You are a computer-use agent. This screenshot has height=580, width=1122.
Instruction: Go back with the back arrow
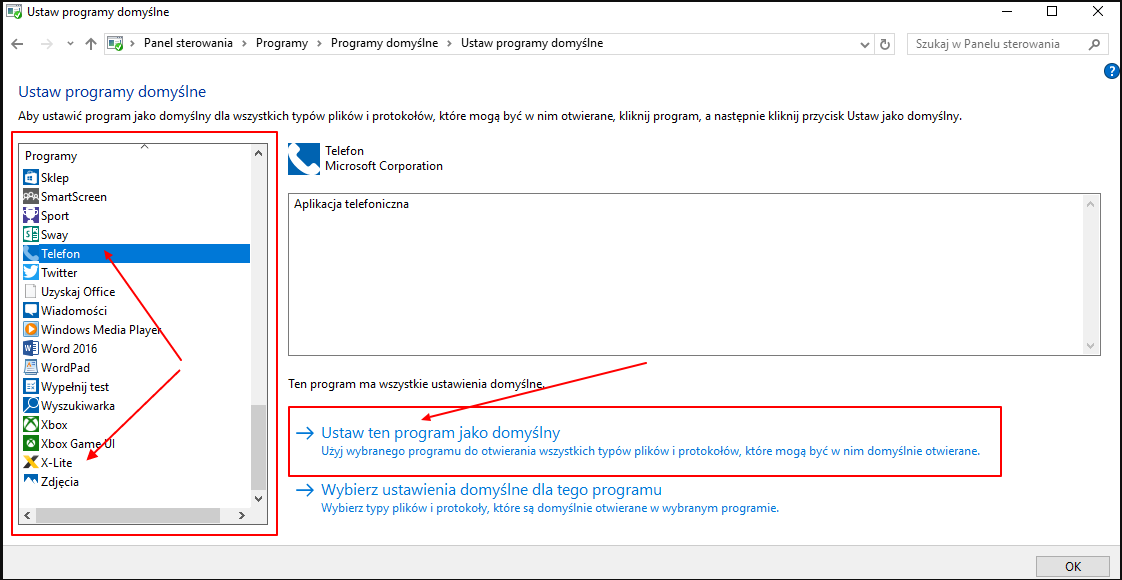[x=18, y=44]
